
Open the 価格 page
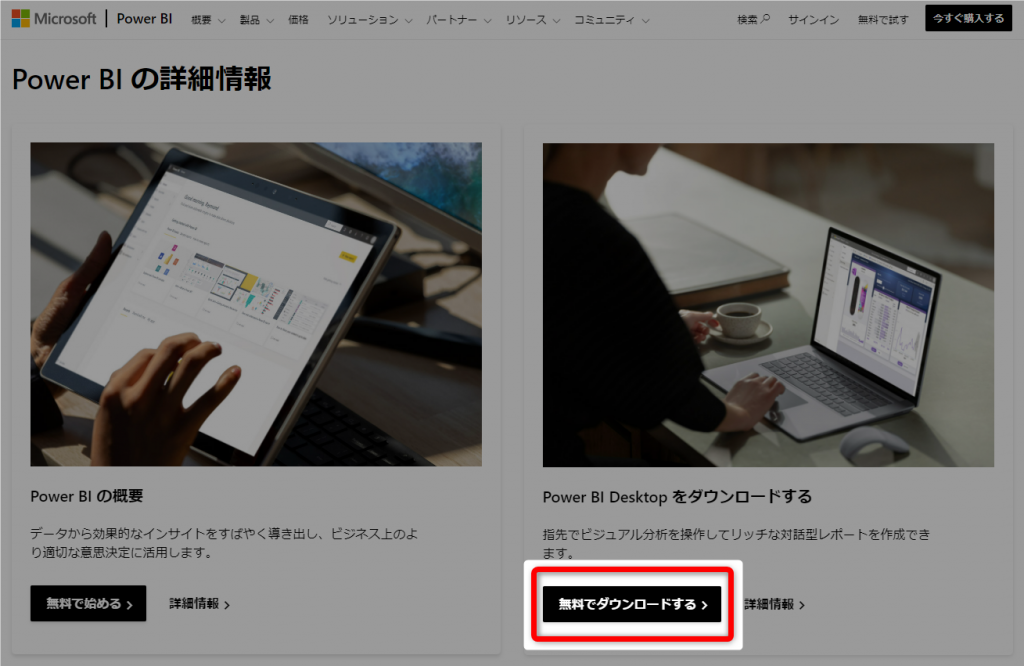tap(298, 20)
